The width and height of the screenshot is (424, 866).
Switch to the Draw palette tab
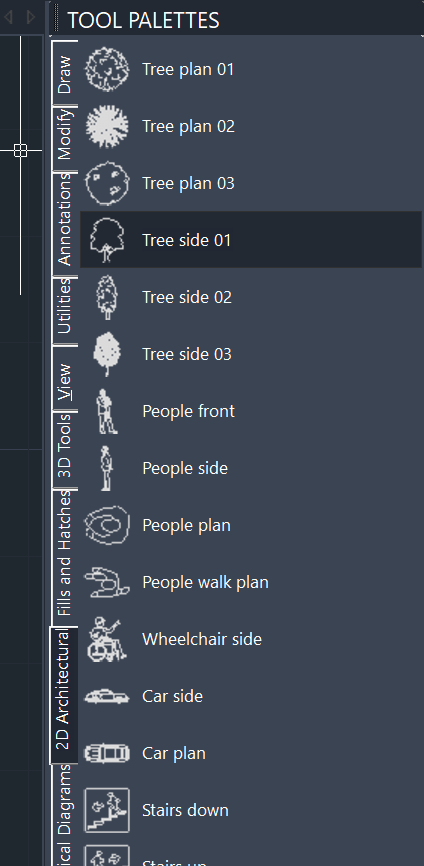click(x=65, y=73)
